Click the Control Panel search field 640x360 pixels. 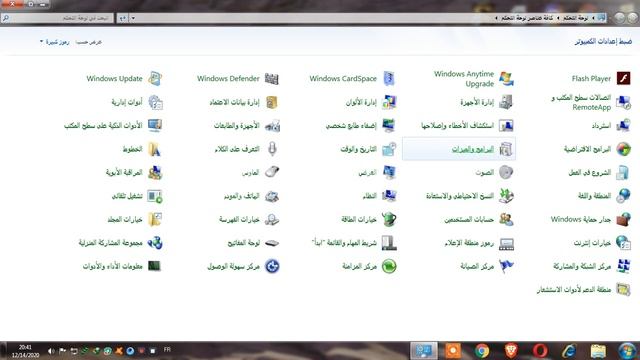tap(57, 18)
